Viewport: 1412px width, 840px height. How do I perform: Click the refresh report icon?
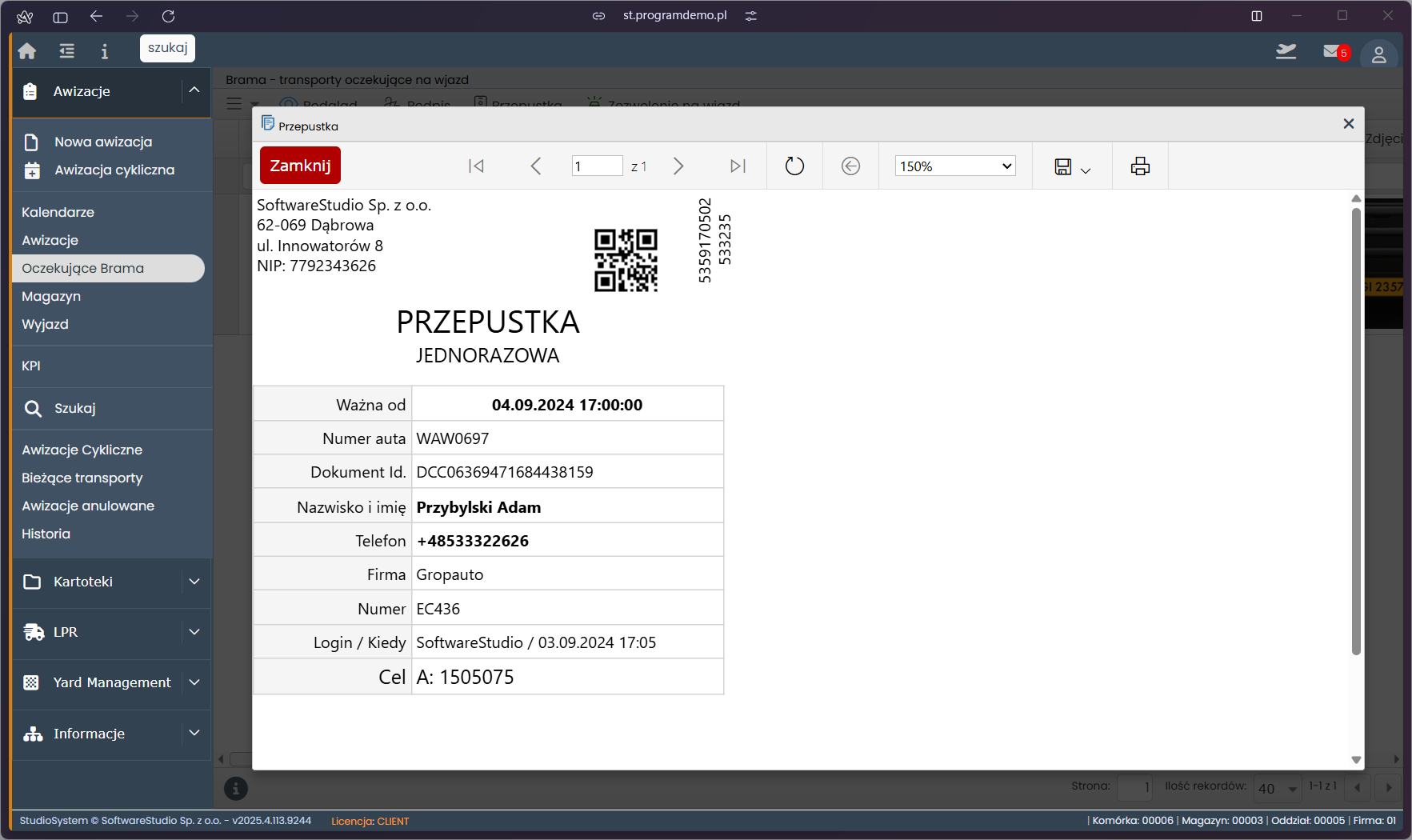pyautogui.click(x=794, y=166)
